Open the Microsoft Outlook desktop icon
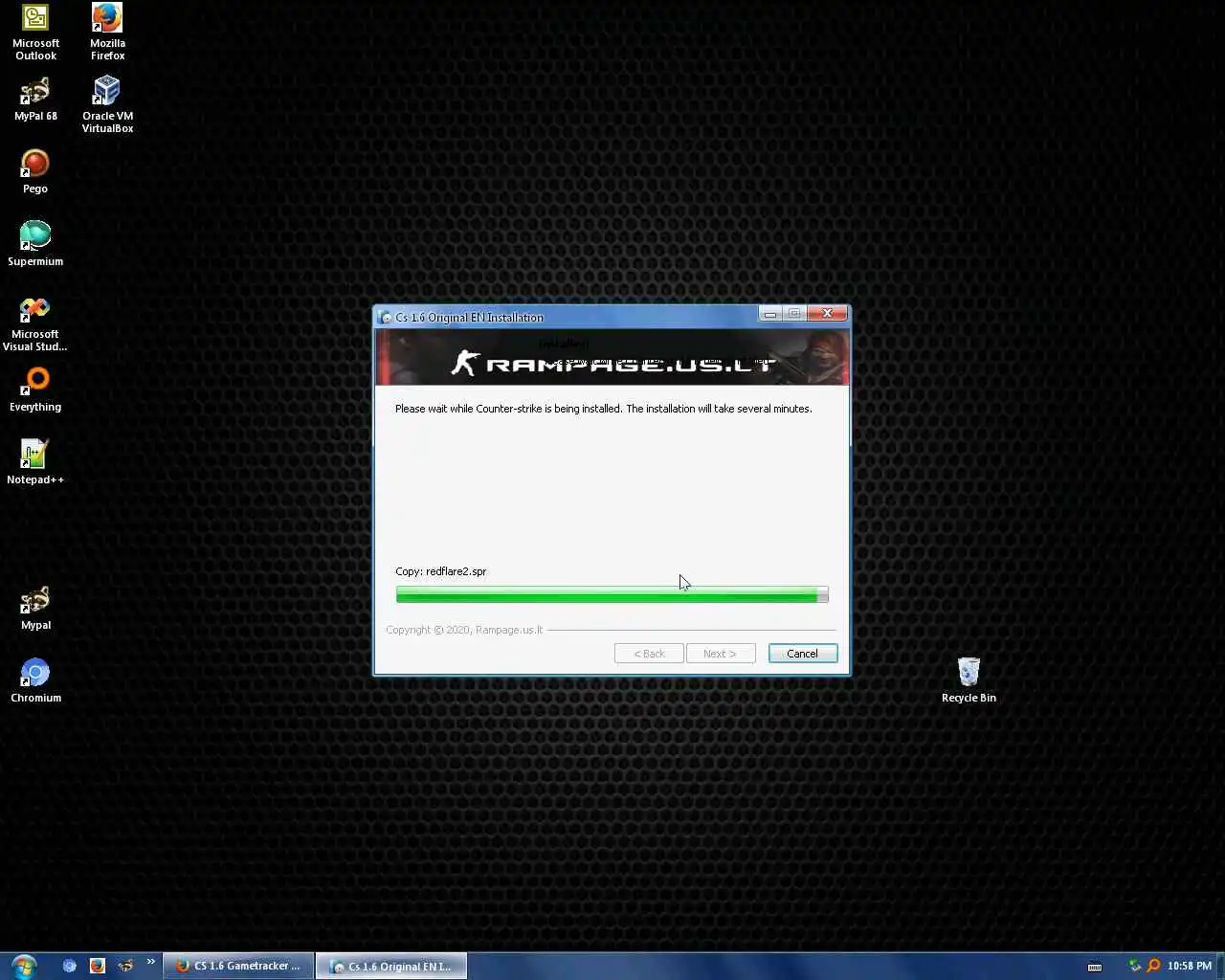This screenshot has height=980, width=1225. (35, 32)
